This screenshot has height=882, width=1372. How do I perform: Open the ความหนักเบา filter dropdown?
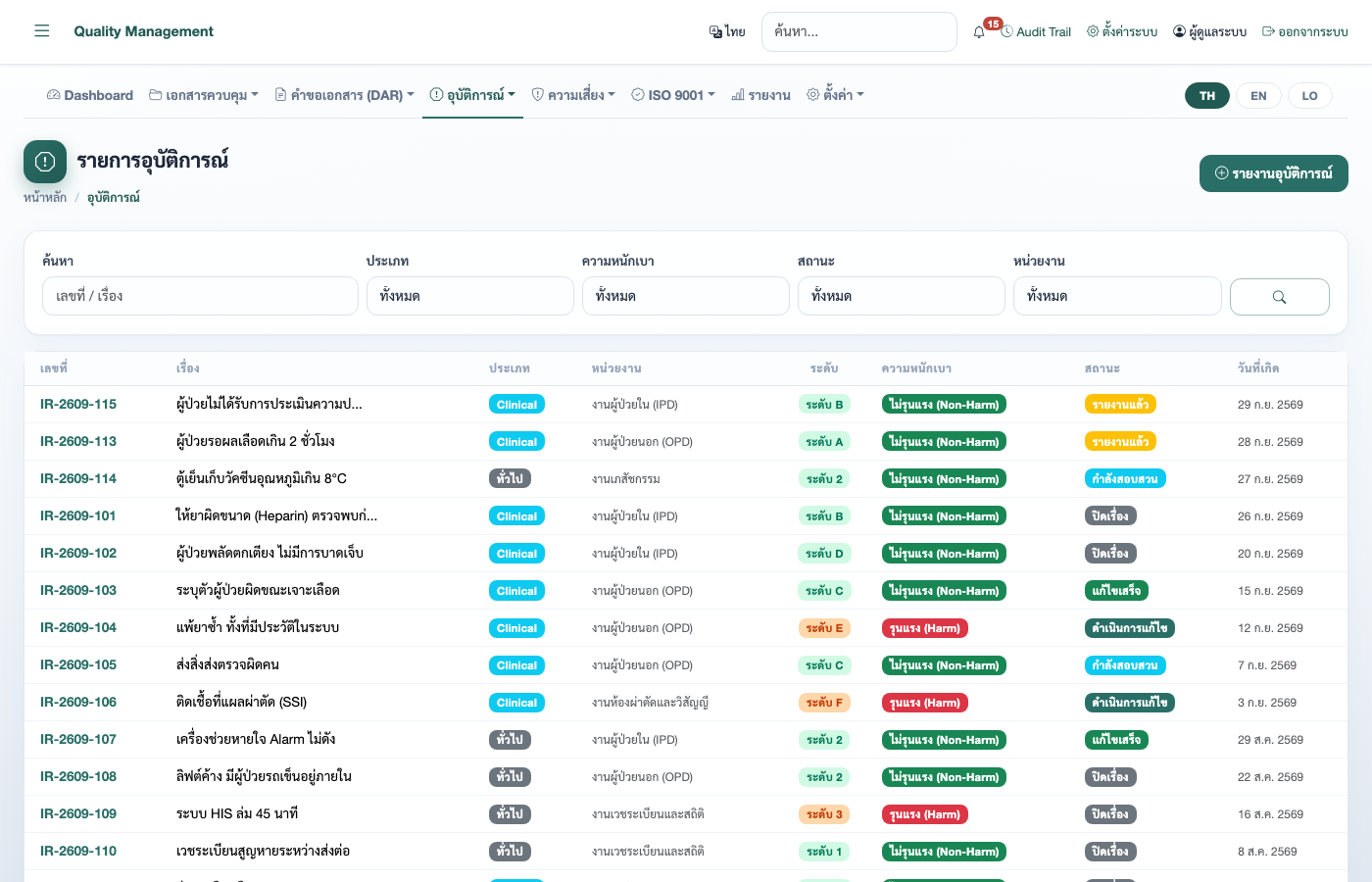(x=686, y=296)
